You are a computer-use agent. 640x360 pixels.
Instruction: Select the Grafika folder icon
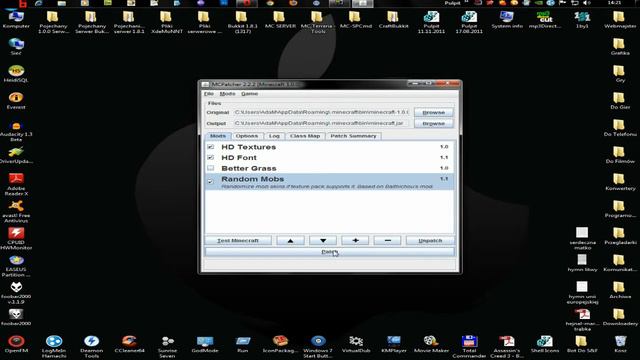(x=620, y=47)
